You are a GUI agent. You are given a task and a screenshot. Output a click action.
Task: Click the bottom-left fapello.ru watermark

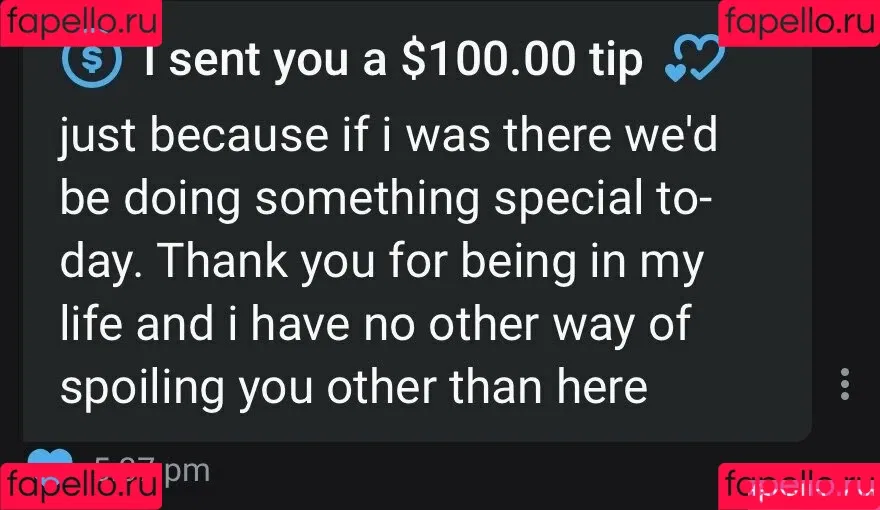[81, 486]
